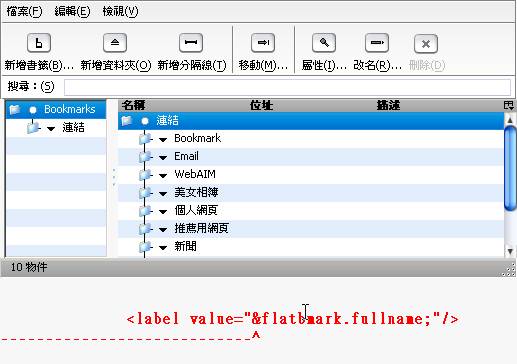Select the Bookmarks root in the left tree

tap(69, 109)
